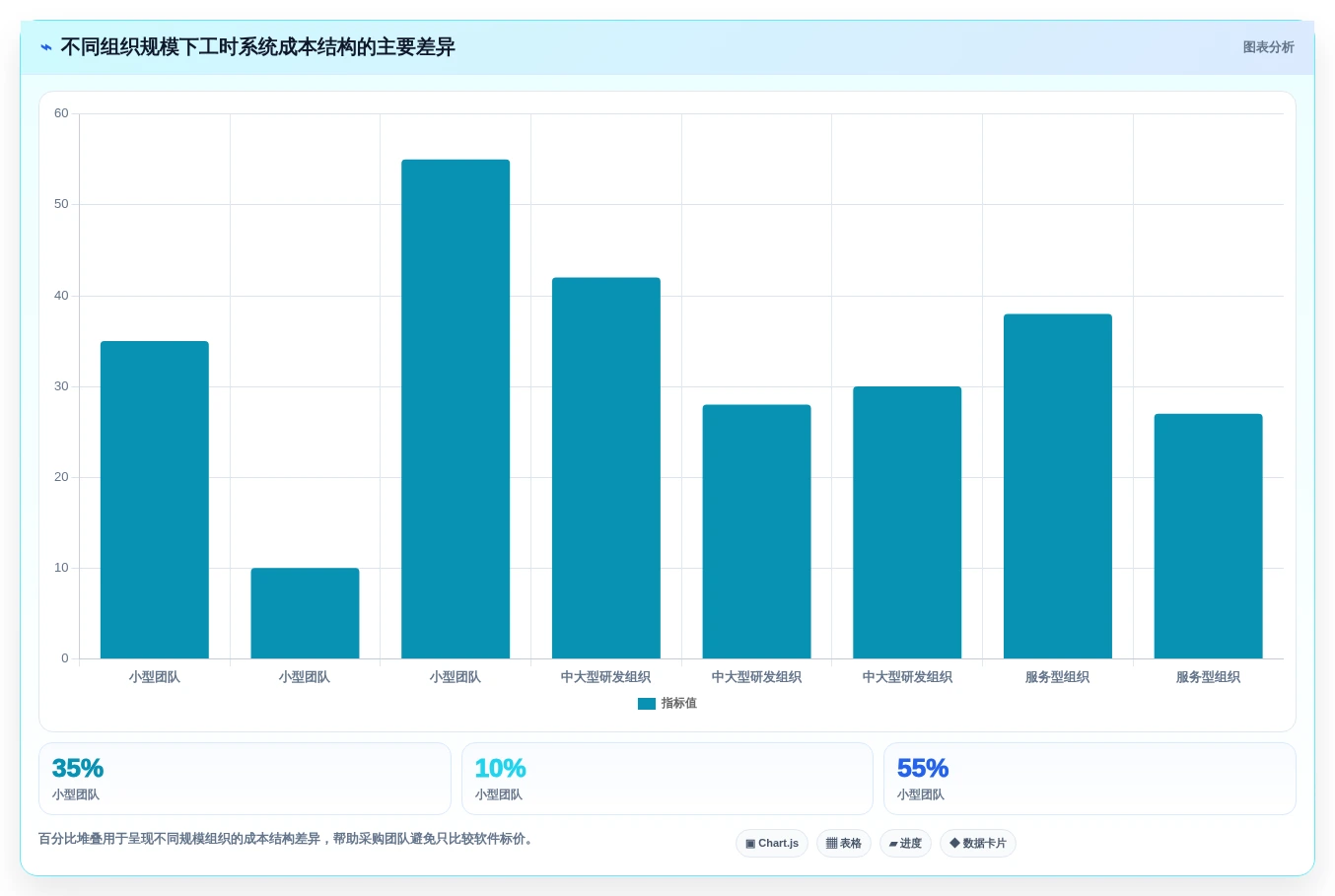Viewport: 1335px width, 896px height.
Task: Click the lightning icon beside the chart title
Action: 46,47
